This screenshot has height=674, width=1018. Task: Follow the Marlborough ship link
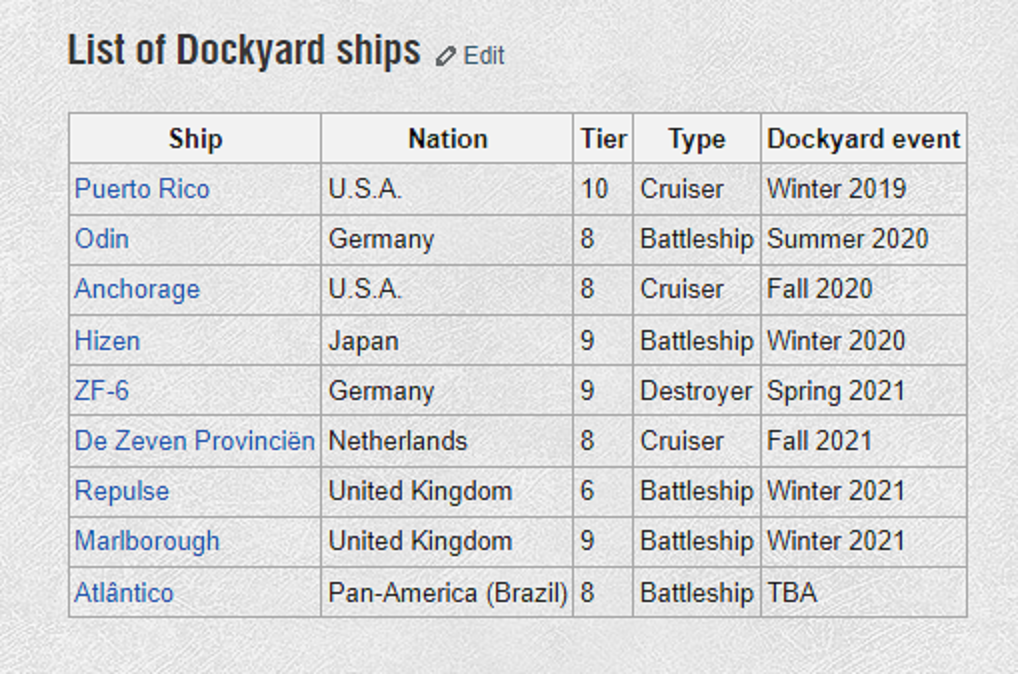147,541
